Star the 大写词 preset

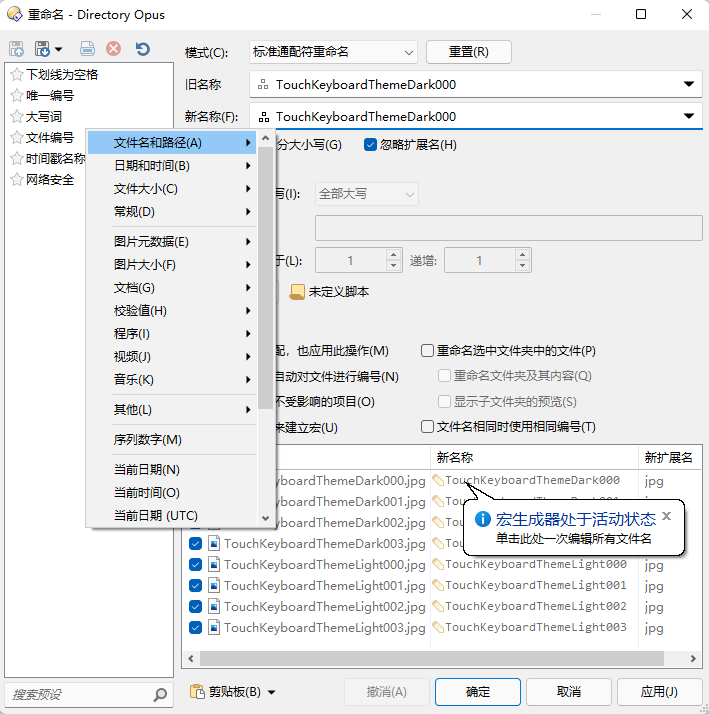pyautogui.click(x=17, y=117)
